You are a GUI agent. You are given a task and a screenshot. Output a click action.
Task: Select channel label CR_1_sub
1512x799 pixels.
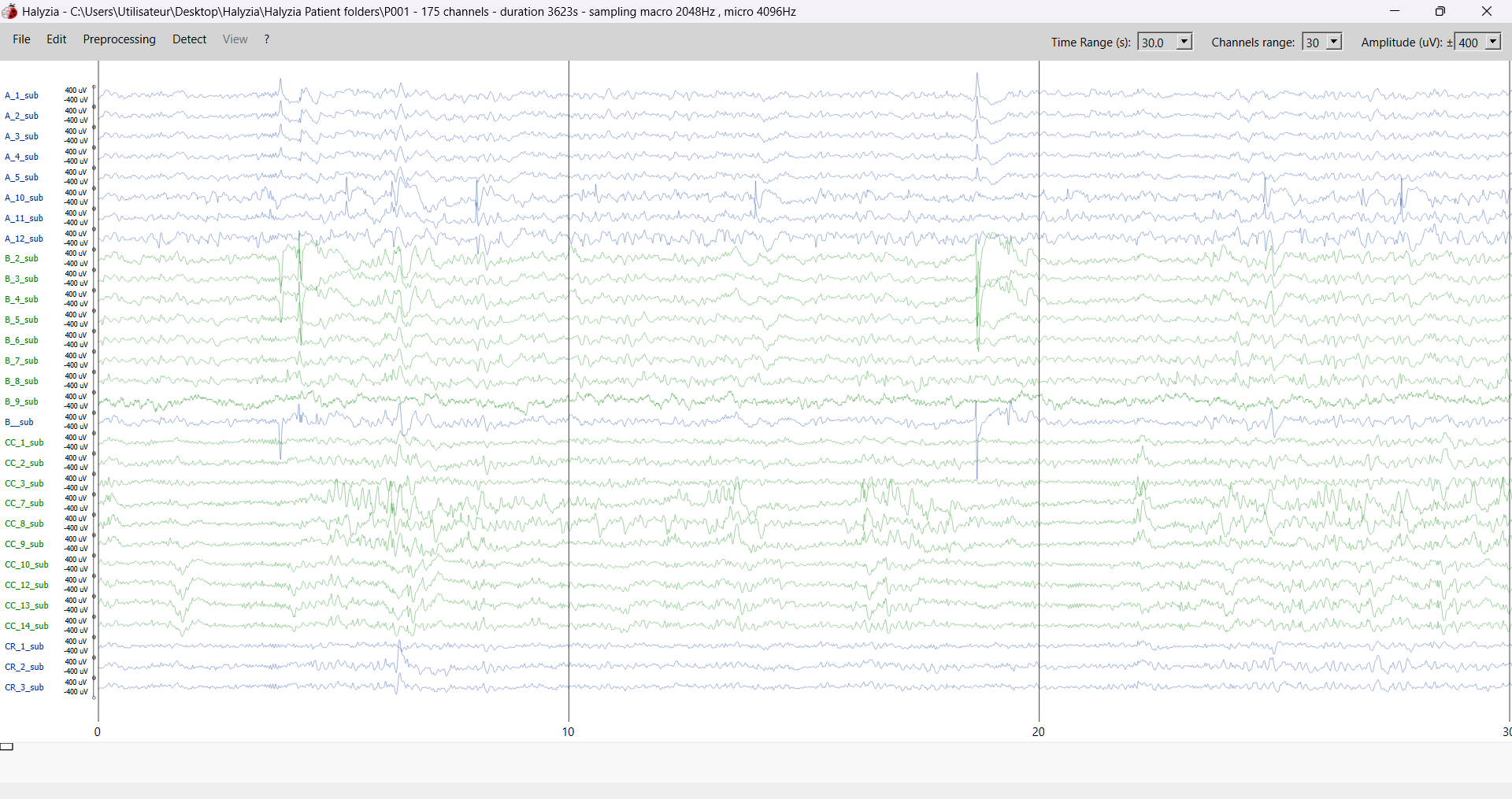click(x=24, y=646)
